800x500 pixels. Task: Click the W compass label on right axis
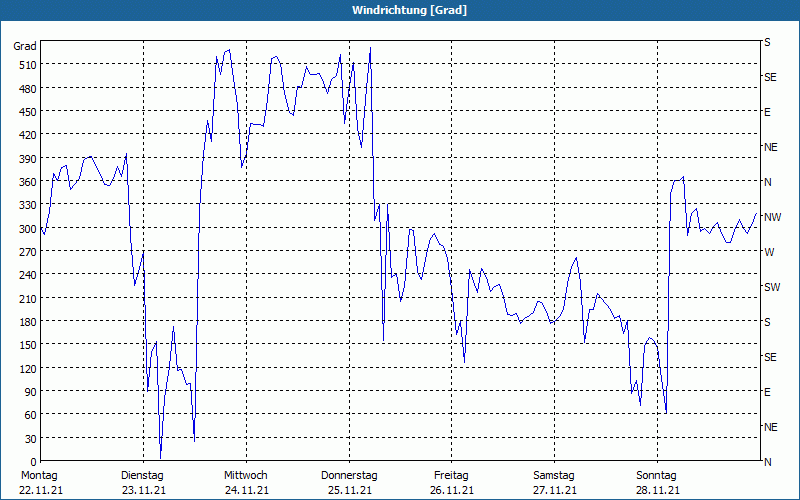tap(769, 252)
